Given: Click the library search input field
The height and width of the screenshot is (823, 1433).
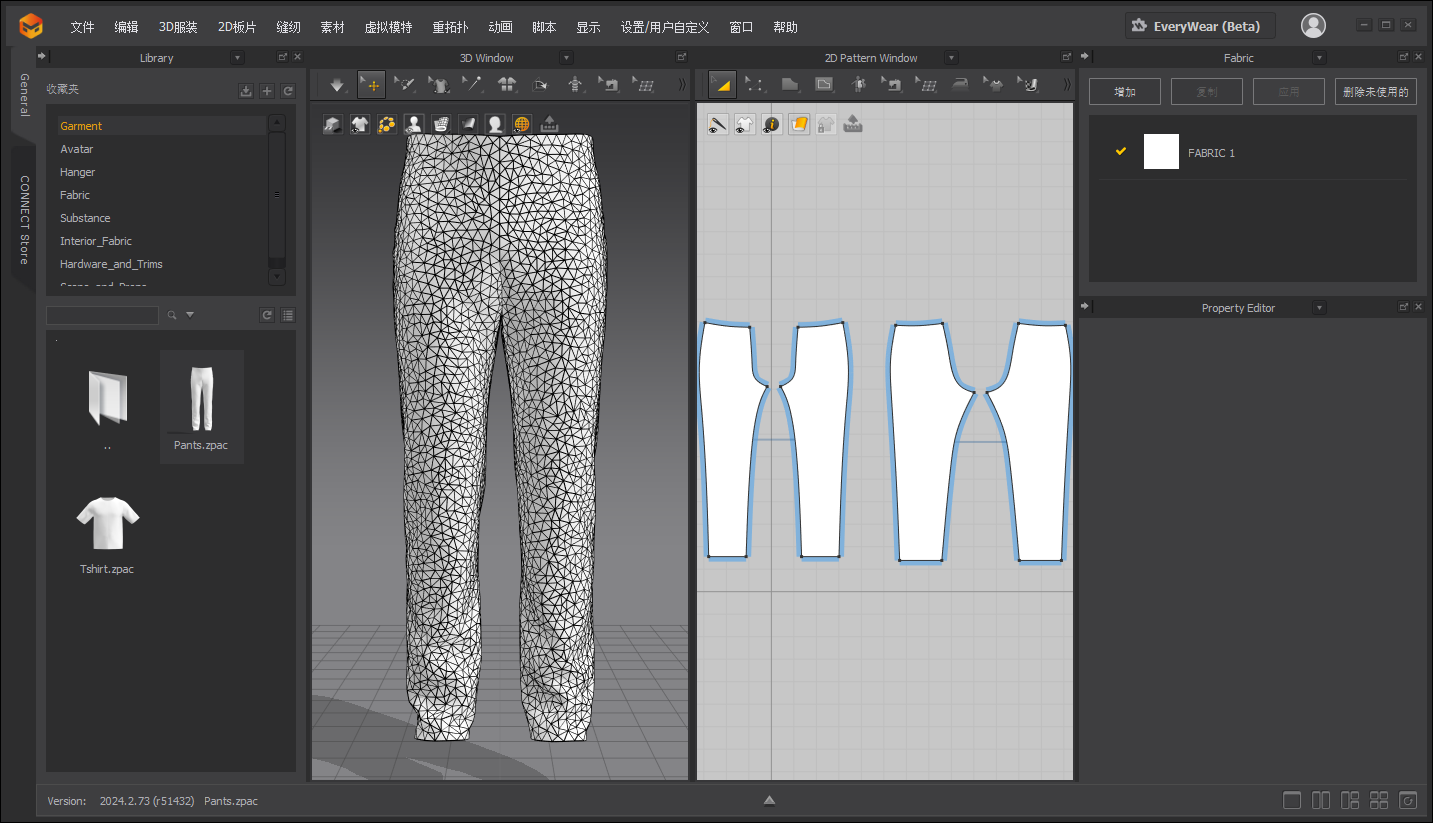Looking at the screenshot, I should (x=102, y=315).
